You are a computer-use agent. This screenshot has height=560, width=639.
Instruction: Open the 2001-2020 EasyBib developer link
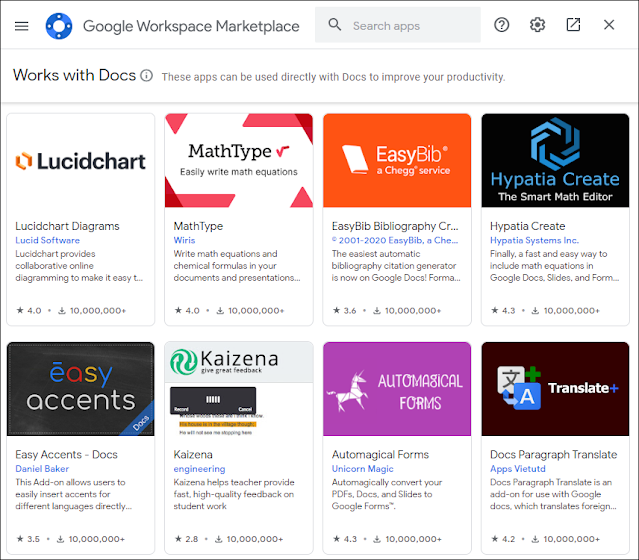(x=395, y=240)
